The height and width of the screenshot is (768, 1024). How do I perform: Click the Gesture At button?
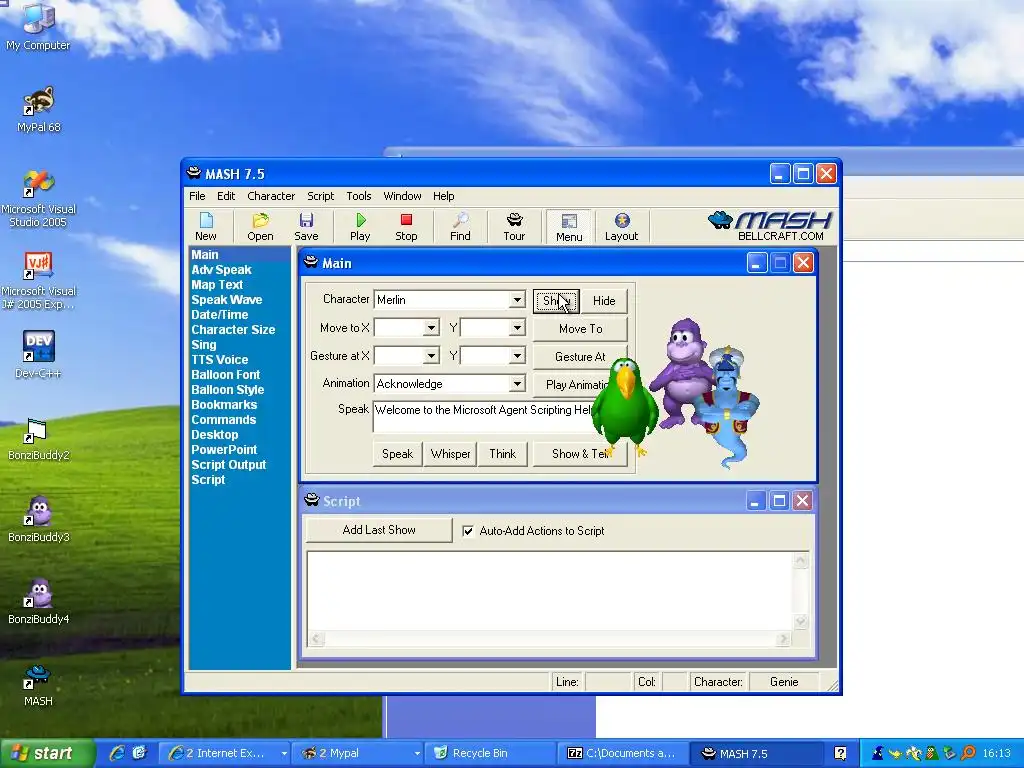click(581, 357)
